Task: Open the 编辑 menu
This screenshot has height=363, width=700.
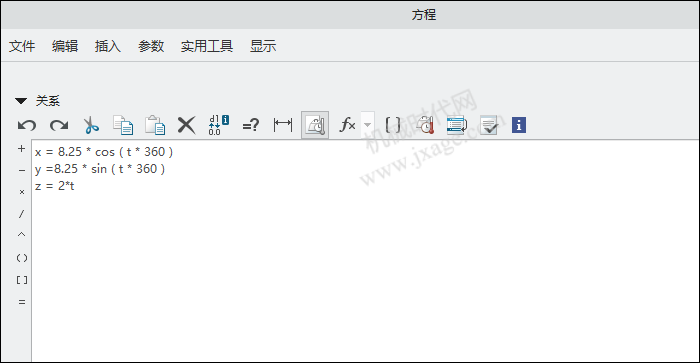Action: (65, 46)
